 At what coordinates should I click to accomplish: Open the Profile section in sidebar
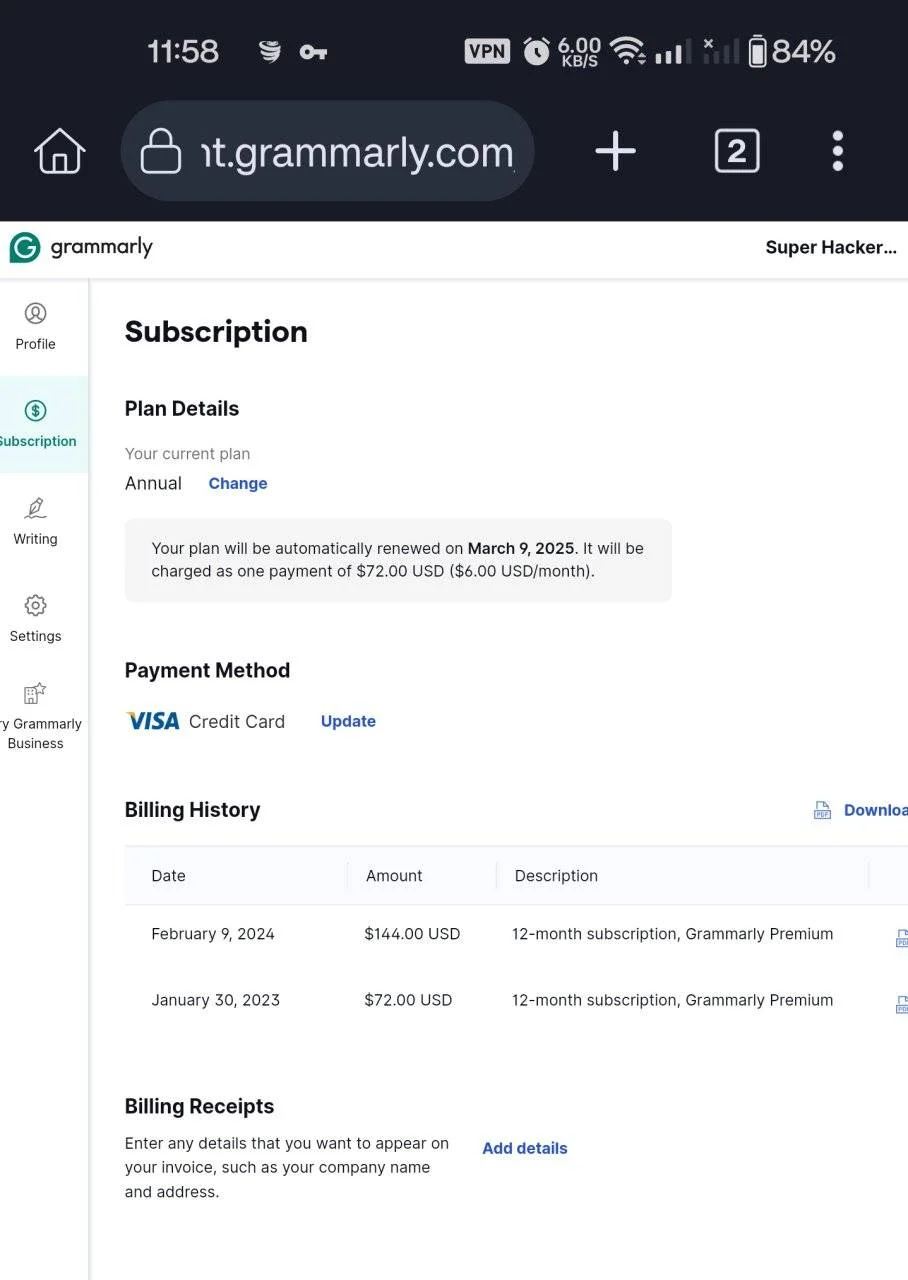coord(35,327)
